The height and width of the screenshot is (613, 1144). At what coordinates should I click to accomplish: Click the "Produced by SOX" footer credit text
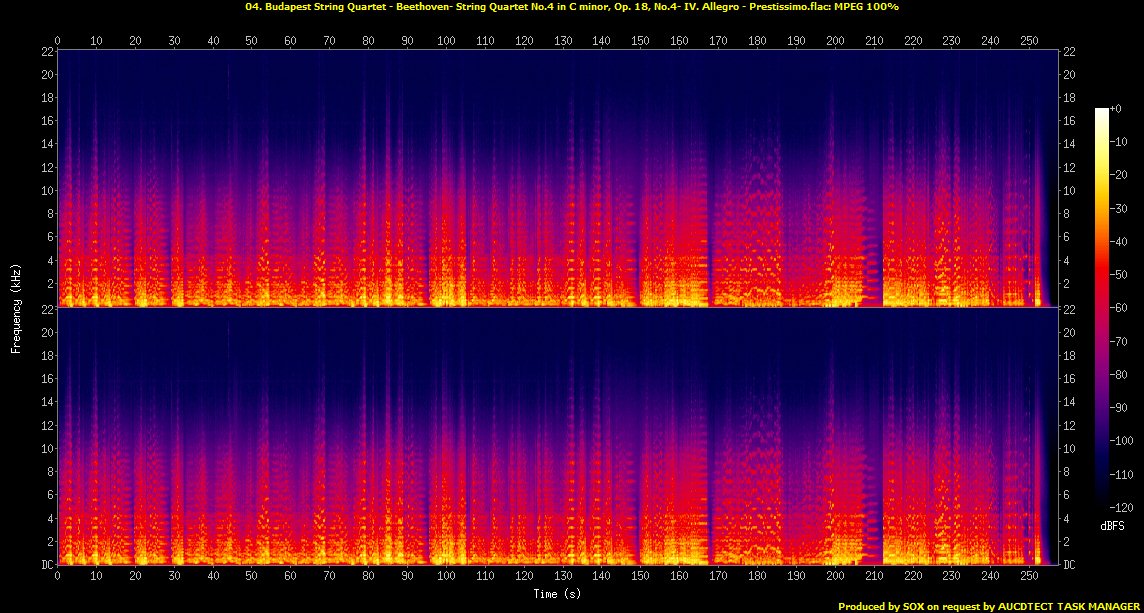click(987, 606)
